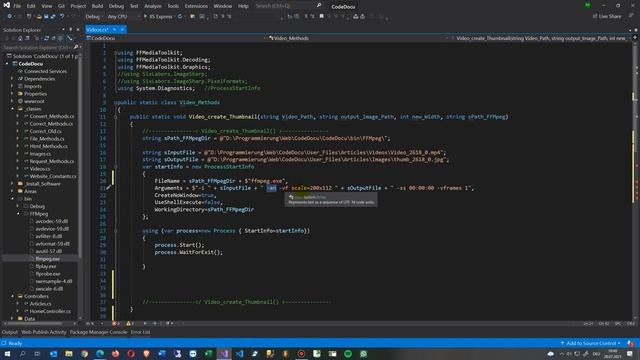This screenshot has width=640, height=360.
Task: Select the CodeDocu project node
Action: tap(30, 64)
